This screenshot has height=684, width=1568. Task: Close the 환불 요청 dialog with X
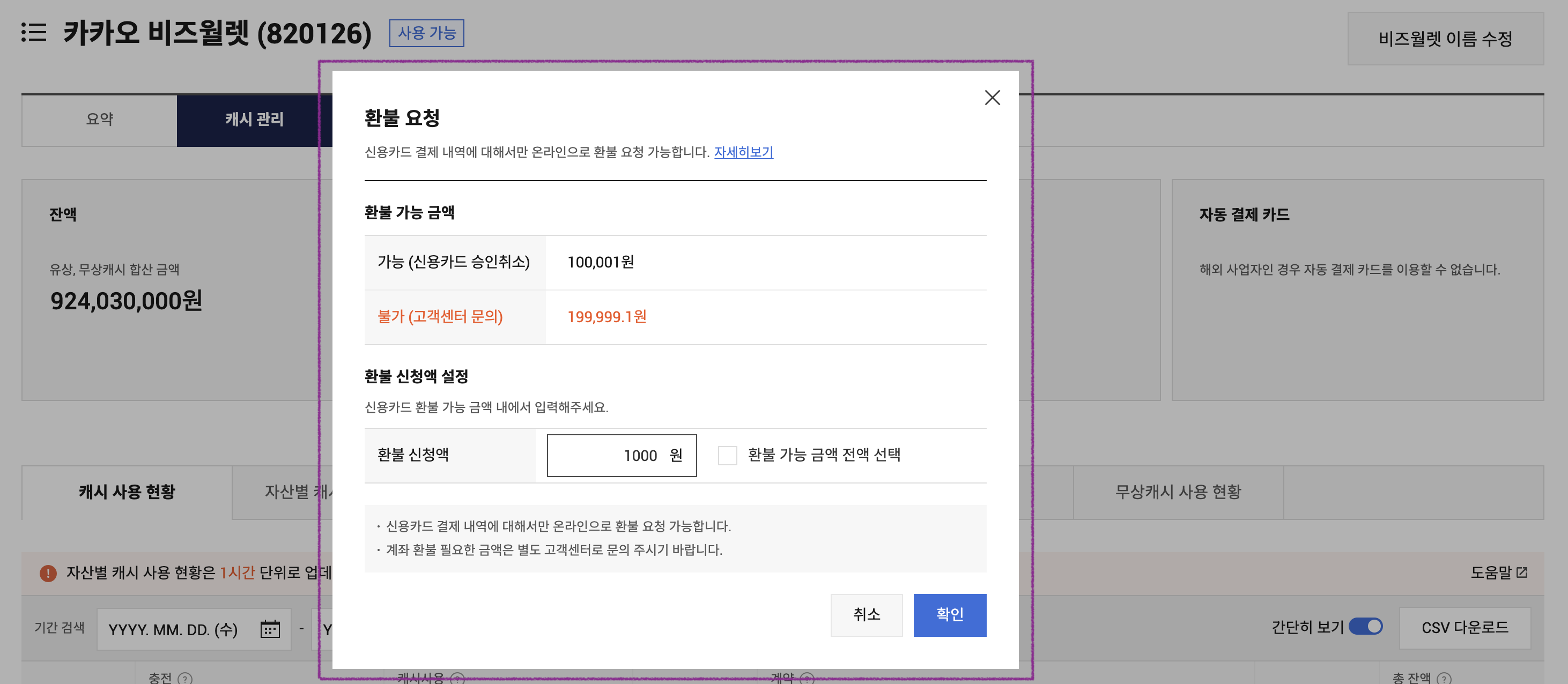[x=992, y=98]
